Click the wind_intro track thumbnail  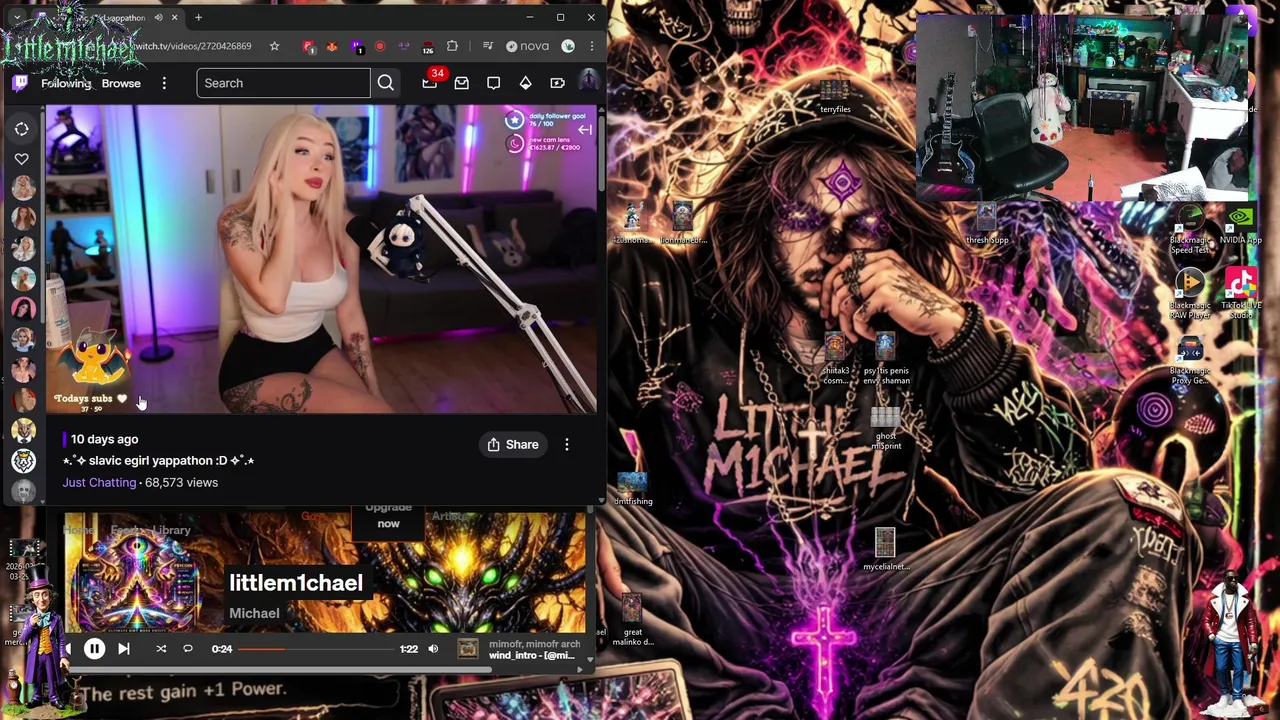(468, 649)
